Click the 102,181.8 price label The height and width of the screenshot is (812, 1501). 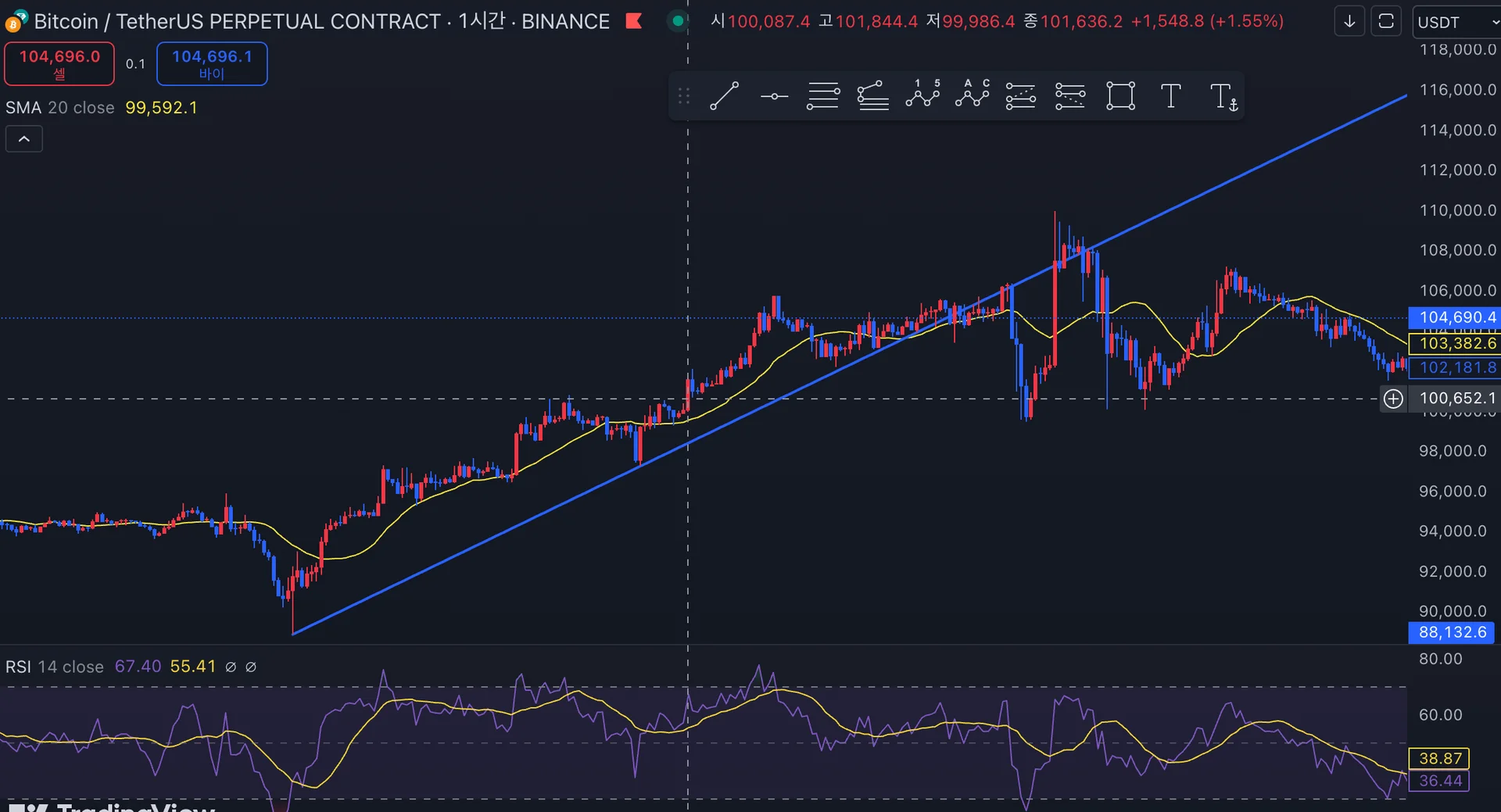tap(1454, 368)
